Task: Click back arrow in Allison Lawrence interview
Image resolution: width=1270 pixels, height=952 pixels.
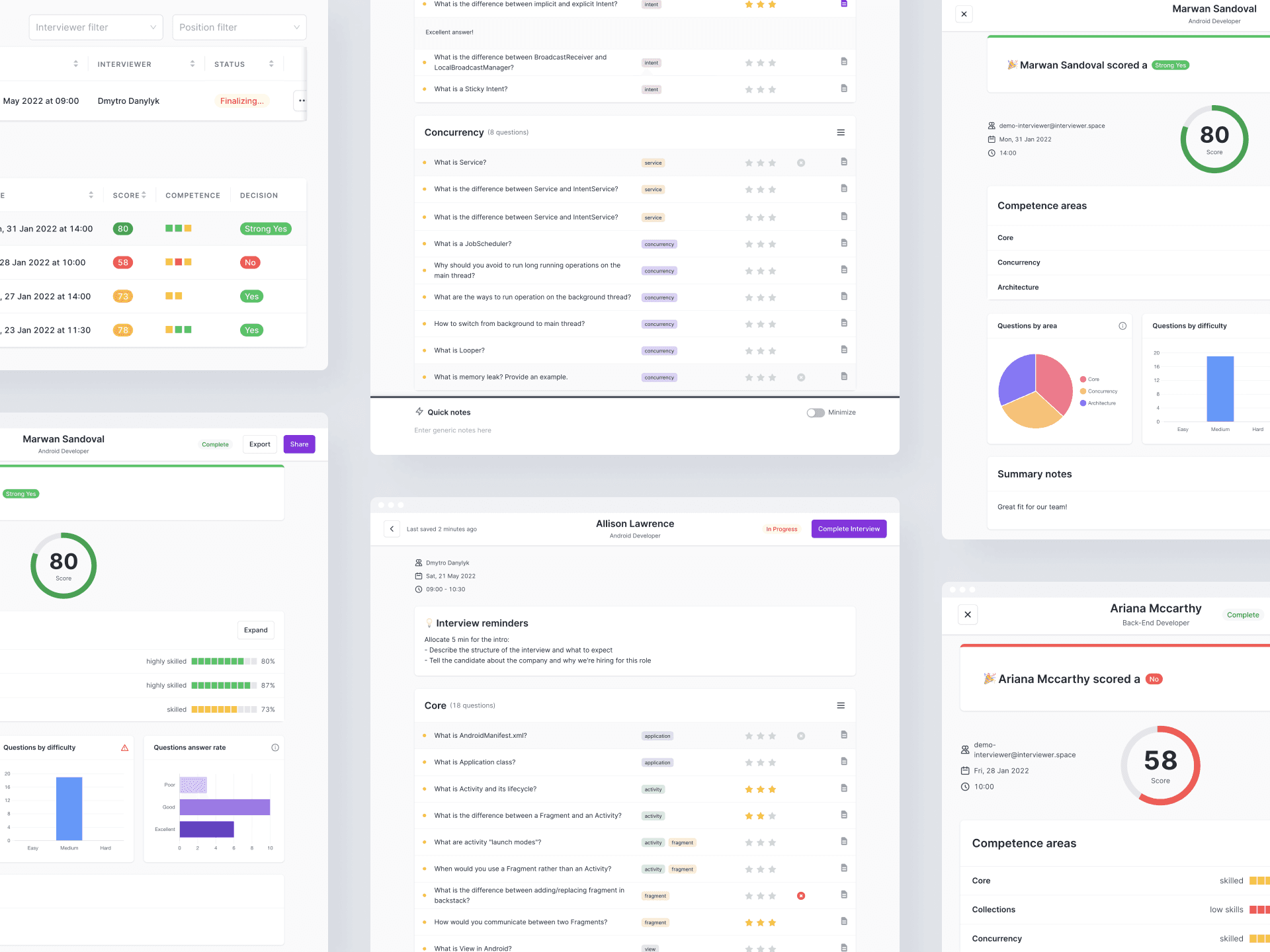Action: tap(392, 529)
